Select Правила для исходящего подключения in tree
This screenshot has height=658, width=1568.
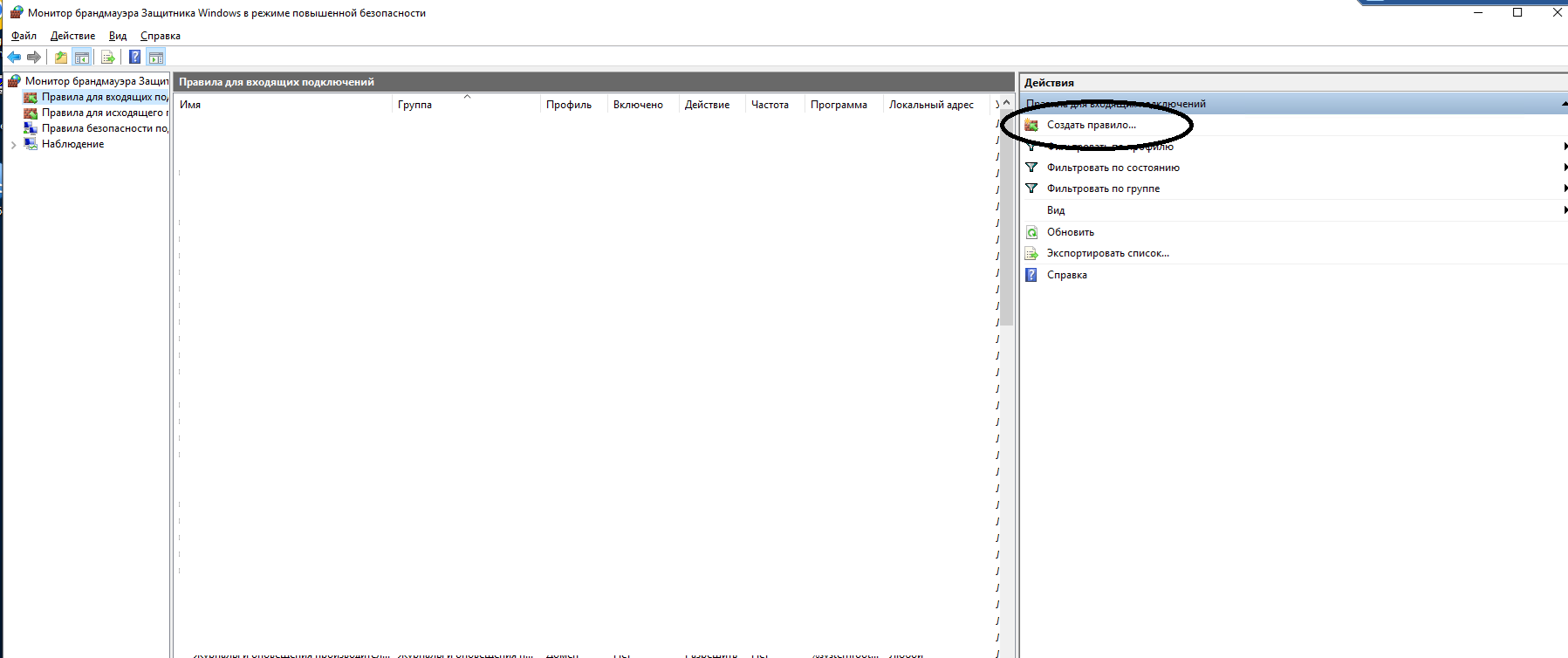point(104,113)
